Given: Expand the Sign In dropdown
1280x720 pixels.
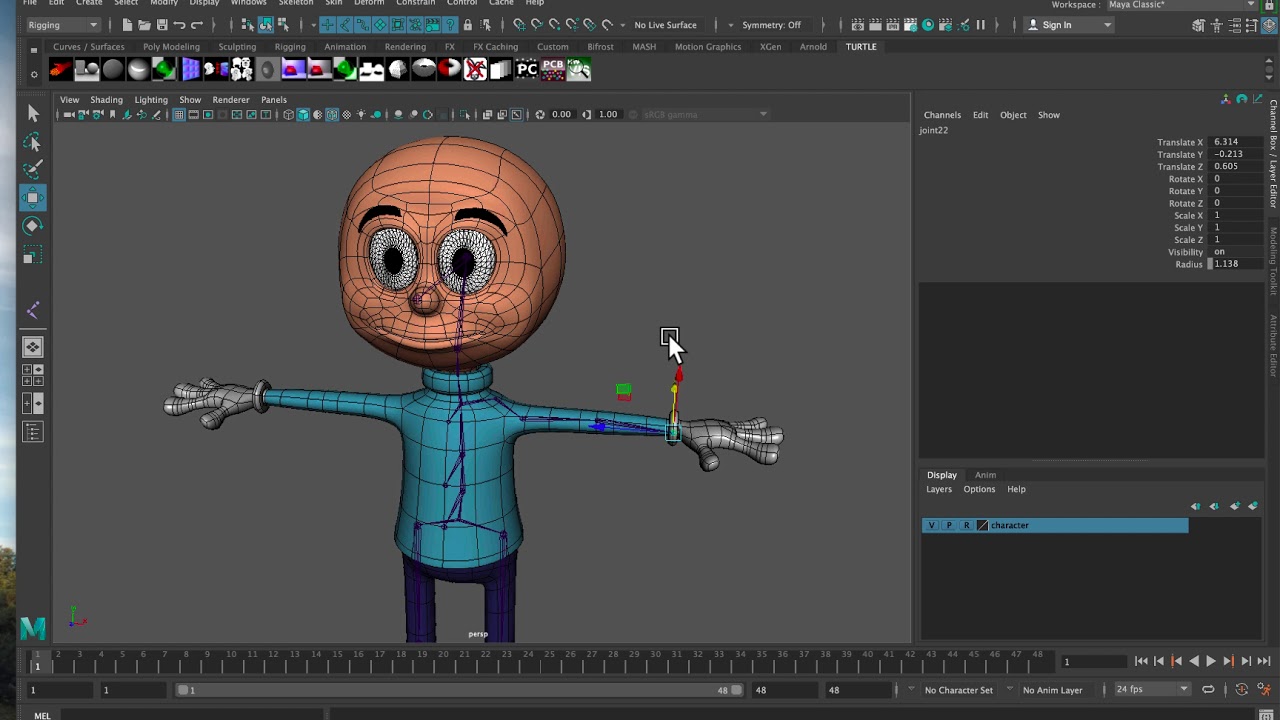Looking at the screenshot, I should pyautogui.click(x=1069, y=25).
